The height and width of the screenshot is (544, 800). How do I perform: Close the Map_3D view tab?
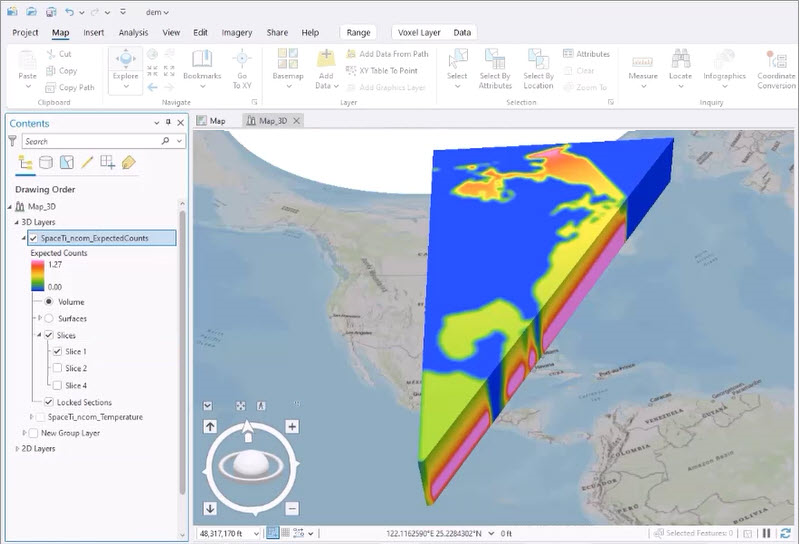click(x=296, y=121)
